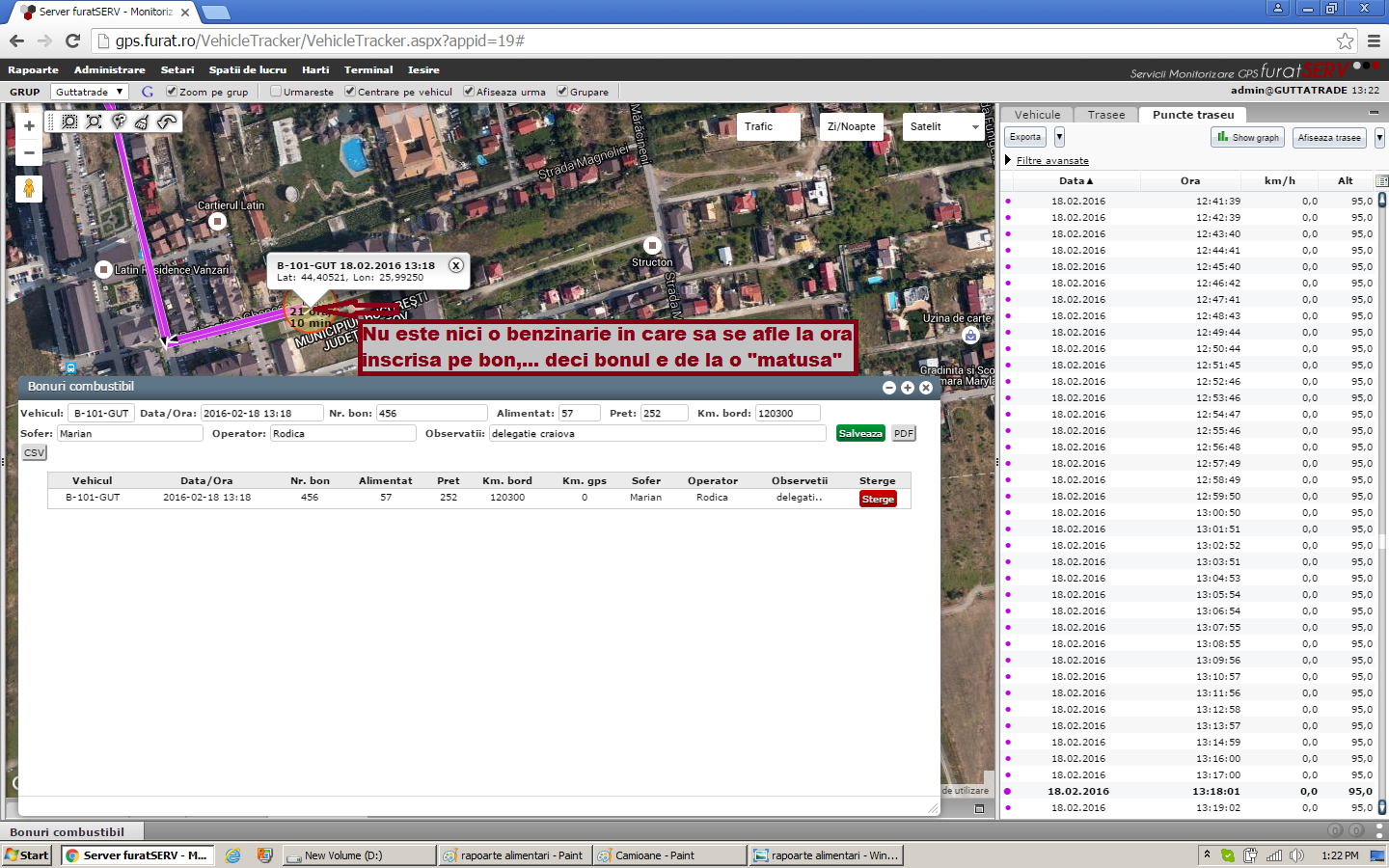Reload the browser page
This screenshot has width=1389, height=868.
point(72,41)
